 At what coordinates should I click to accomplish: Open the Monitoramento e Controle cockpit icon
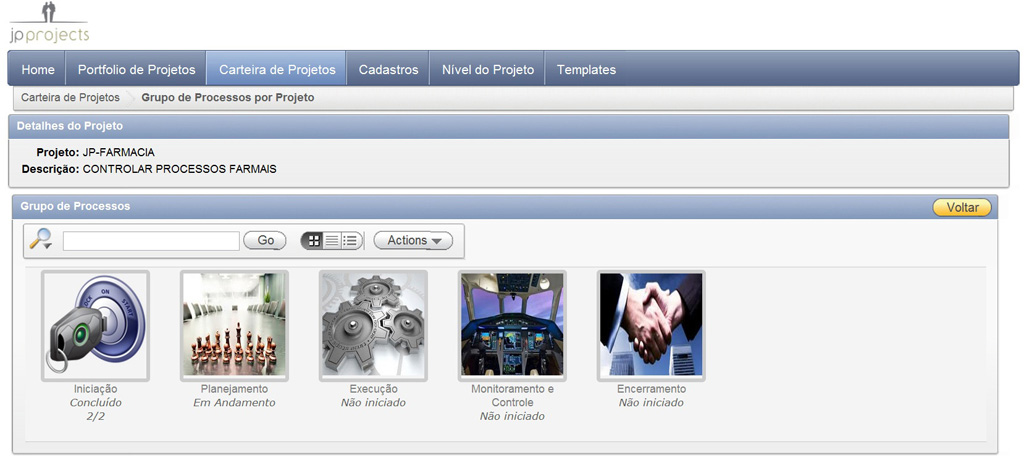[x=512, y=325]
